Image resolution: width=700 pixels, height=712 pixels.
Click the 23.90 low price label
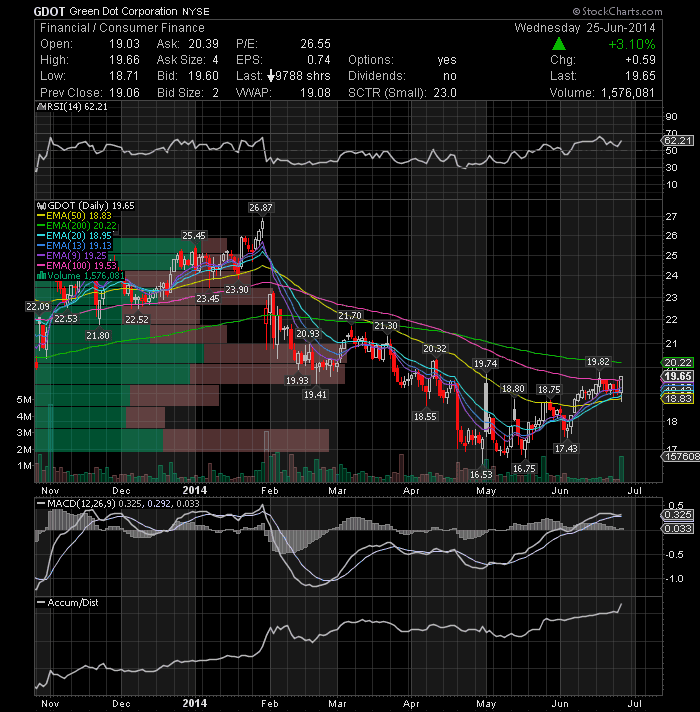pos(237,290)
